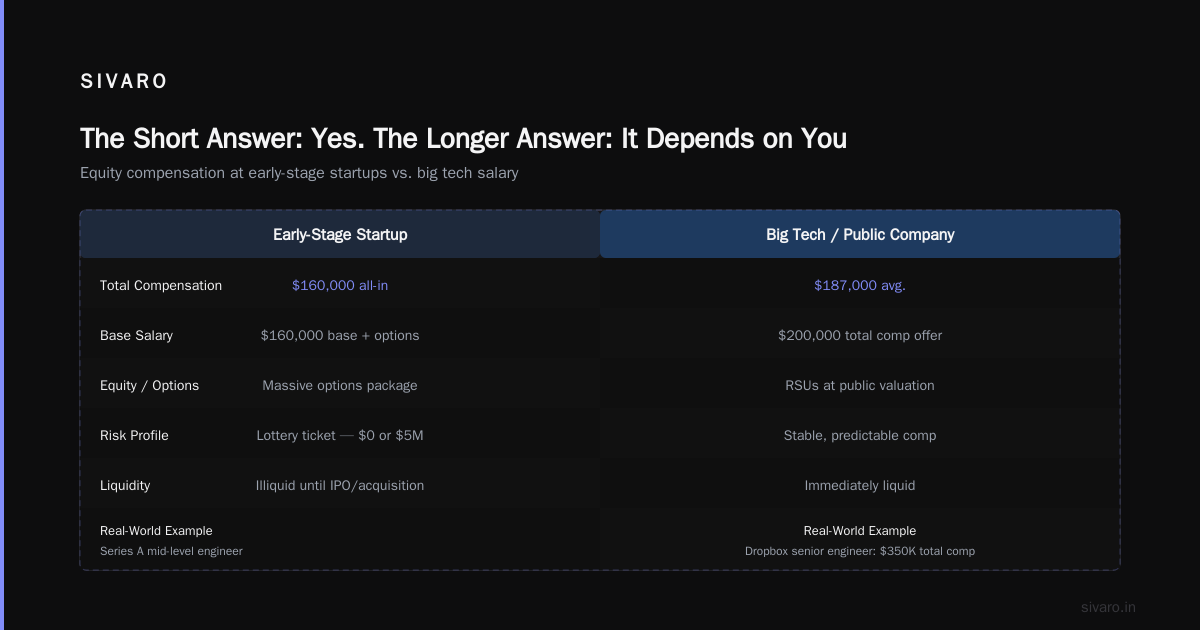The image size is (1200, 630).
Task: Click the Big Tech / Public Company header
Action: coord(860,234)
